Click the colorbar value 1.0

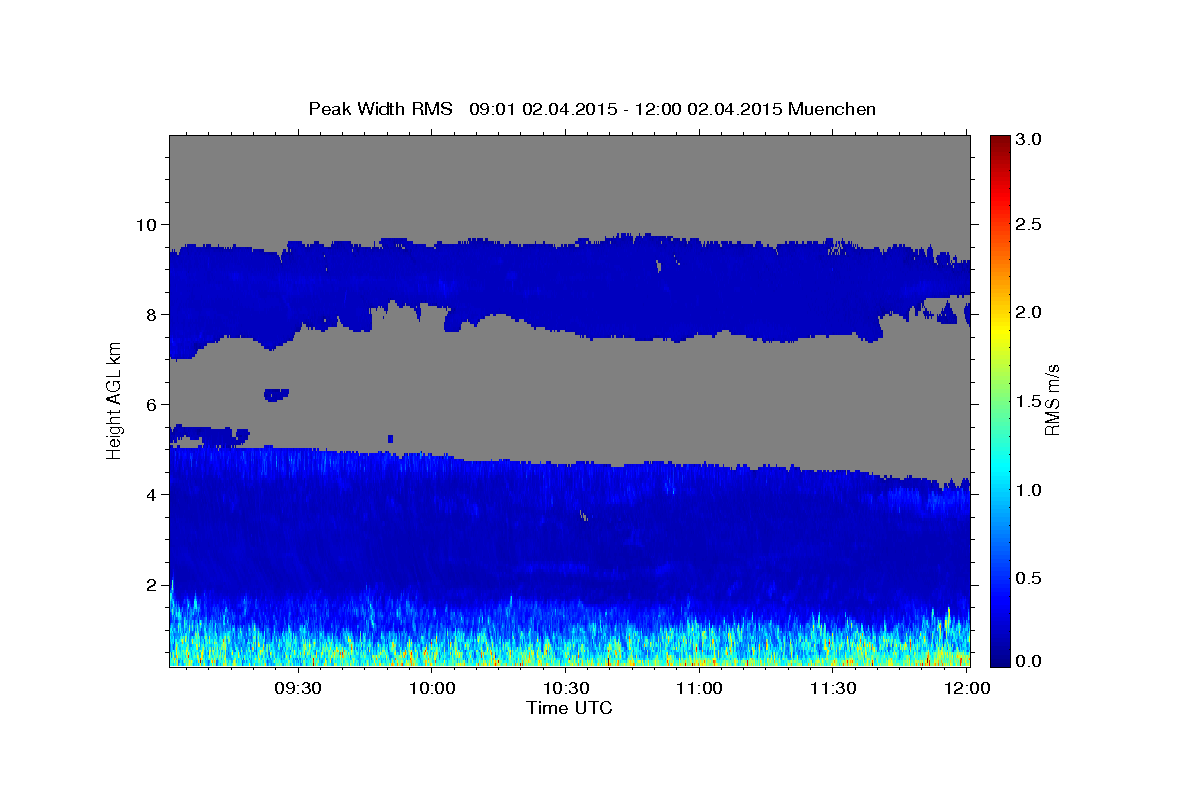1029,490
